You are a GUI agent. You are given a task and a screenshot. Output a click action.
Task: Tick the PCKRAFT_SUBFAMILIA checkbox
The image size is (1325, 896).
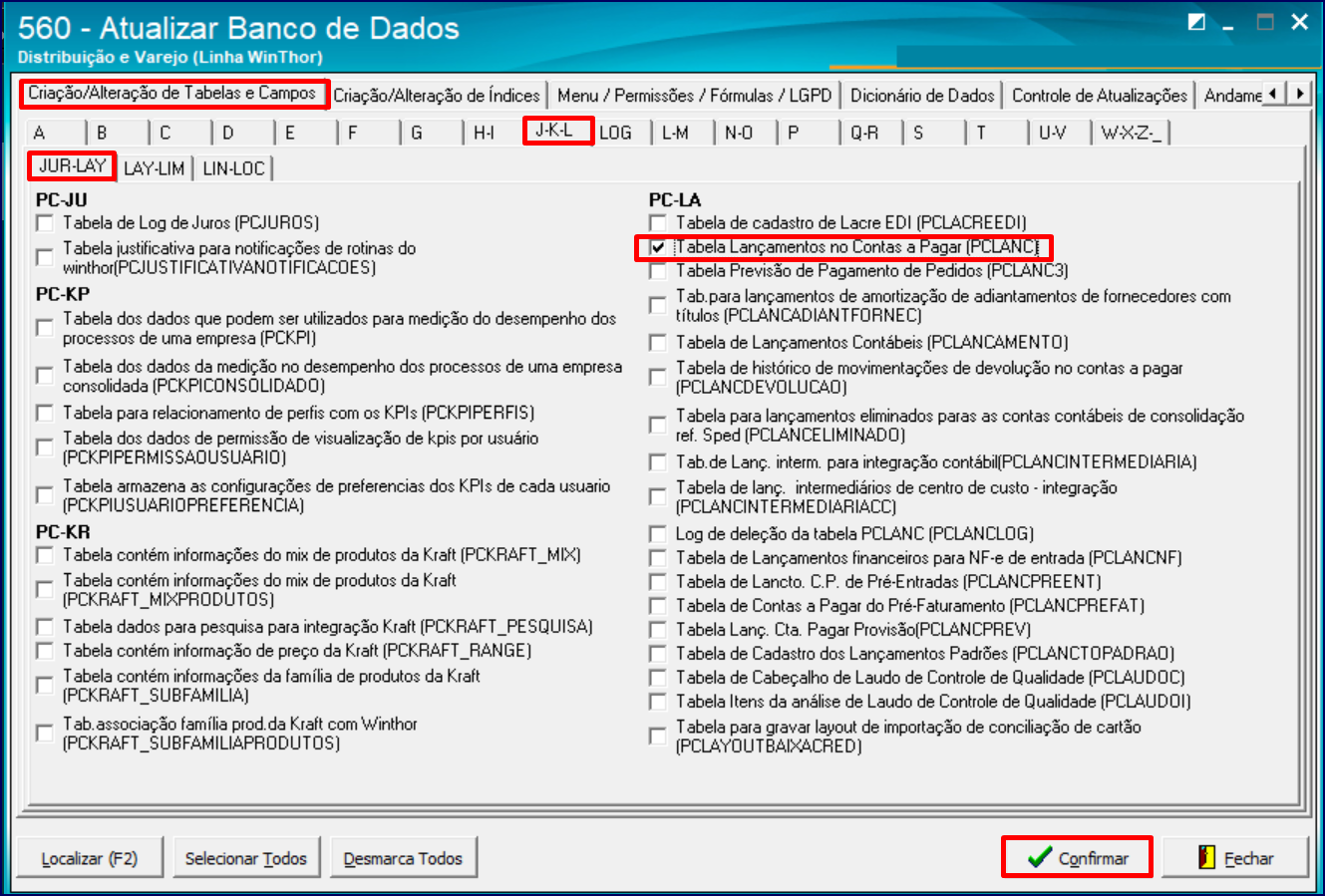[x=45, y=685]
